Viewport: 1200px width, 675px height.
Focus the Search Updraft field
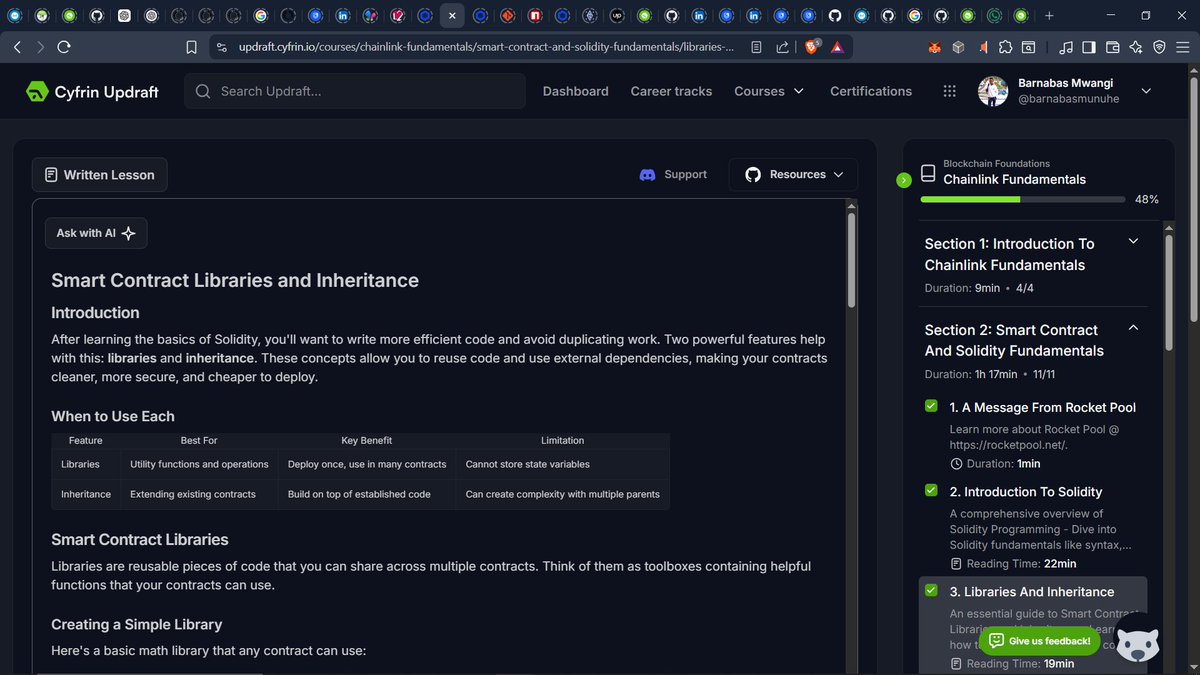click(355, 91)
